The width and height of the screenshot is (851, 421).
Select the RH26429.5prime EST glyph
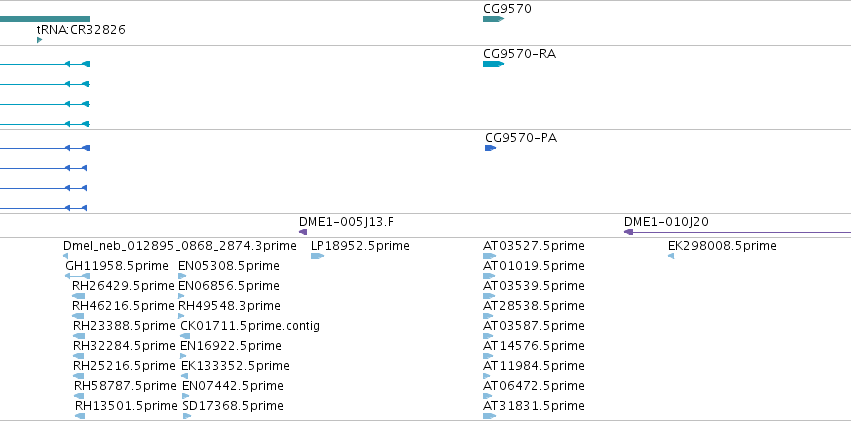[x=79, y=296]
